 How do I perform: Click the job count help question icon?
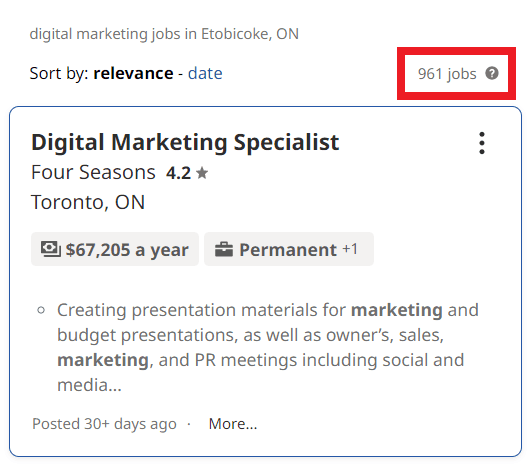click(x=492, y=73)
